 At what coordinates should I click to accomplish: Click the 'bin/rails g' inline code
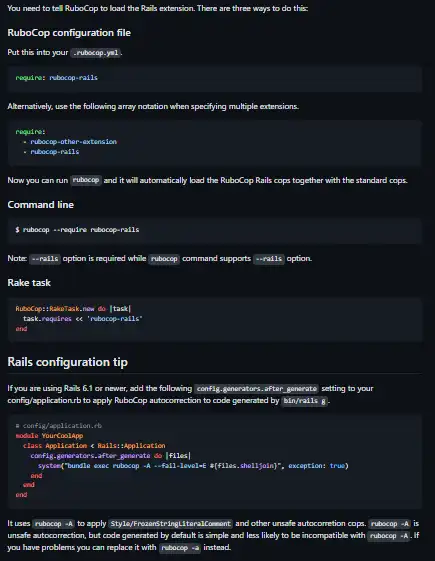[x=304, y=401]
